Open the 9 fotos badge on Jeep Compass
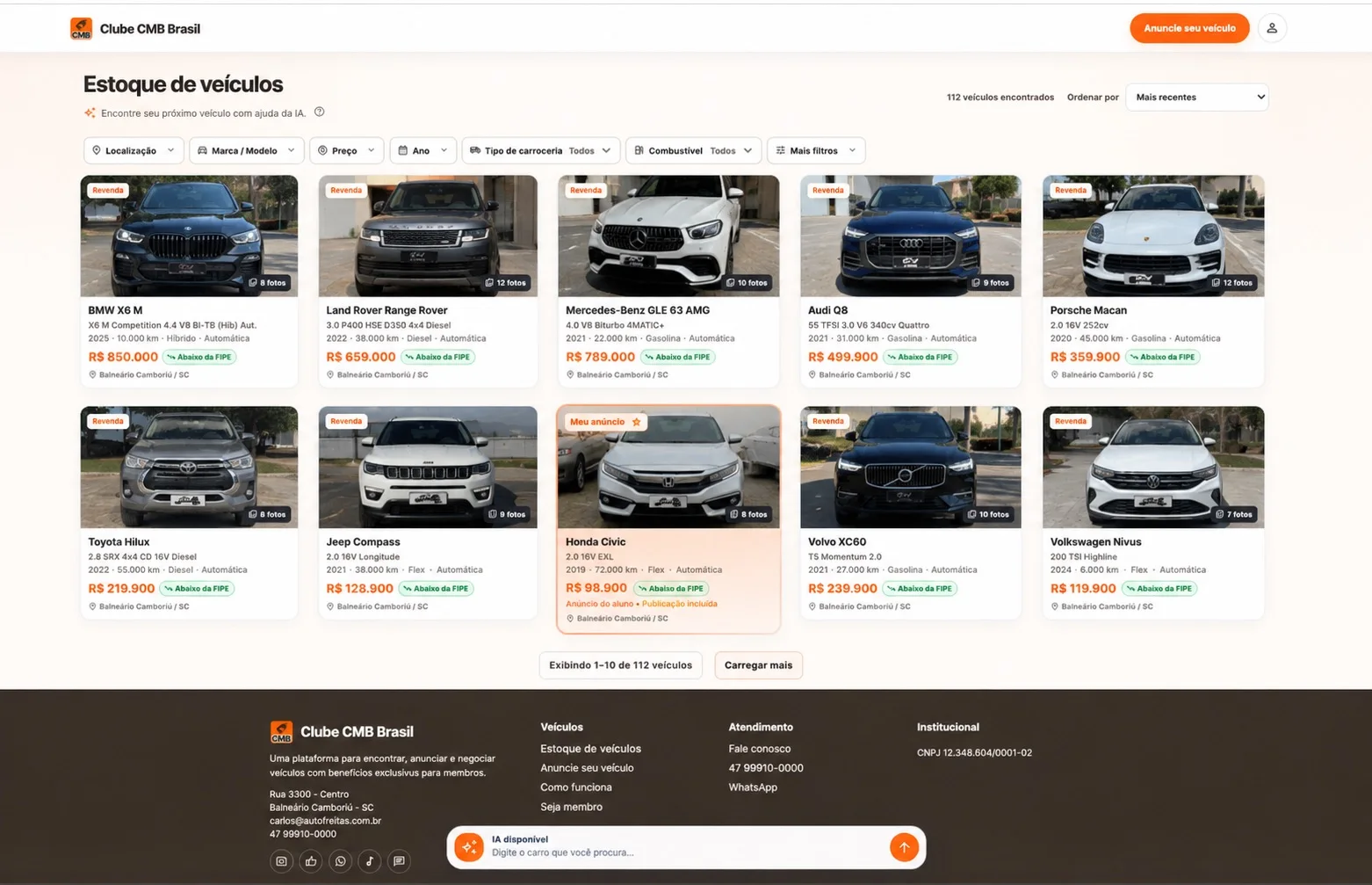 click(x=507, y=514)
